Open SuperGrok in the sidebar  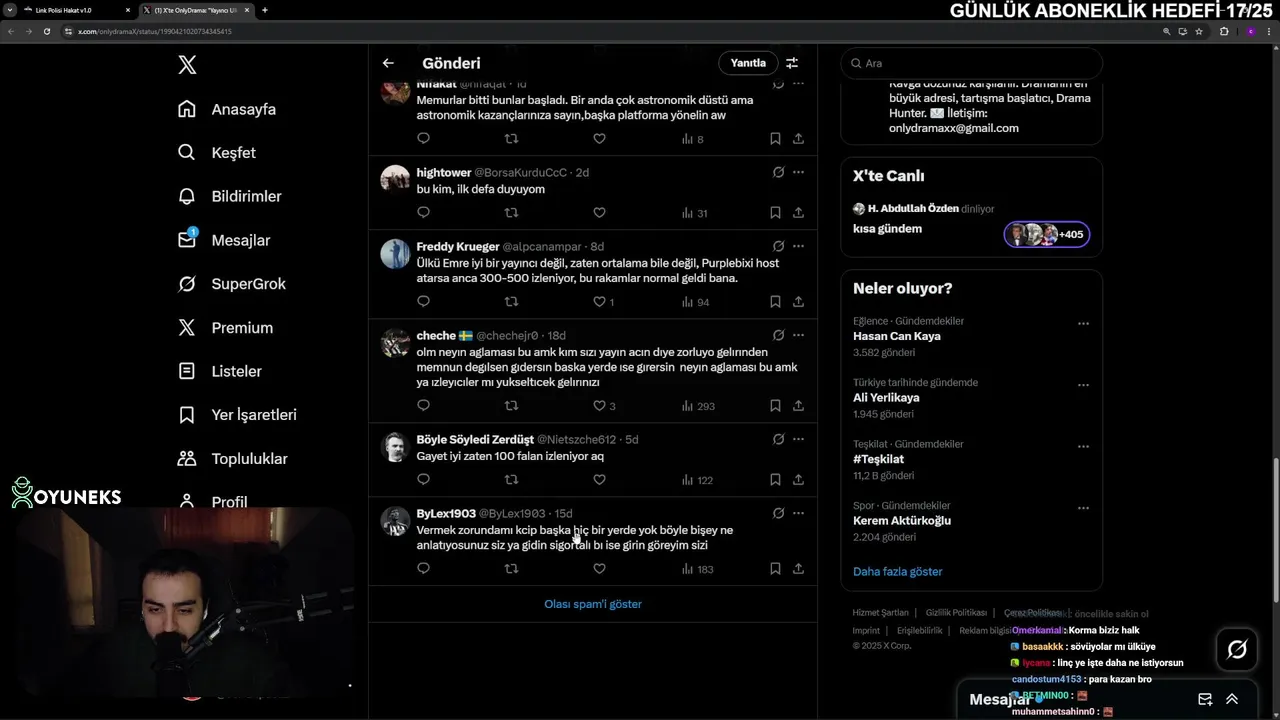[232, 284]
